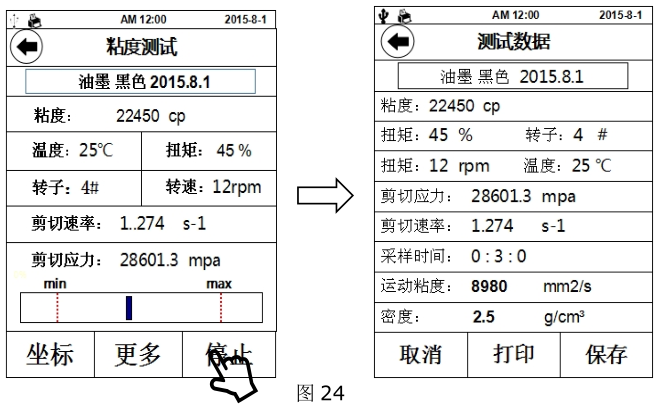661x404 pixels.
Task: Click the blue torque range indicator bar
Action: (x=129, y=308)
